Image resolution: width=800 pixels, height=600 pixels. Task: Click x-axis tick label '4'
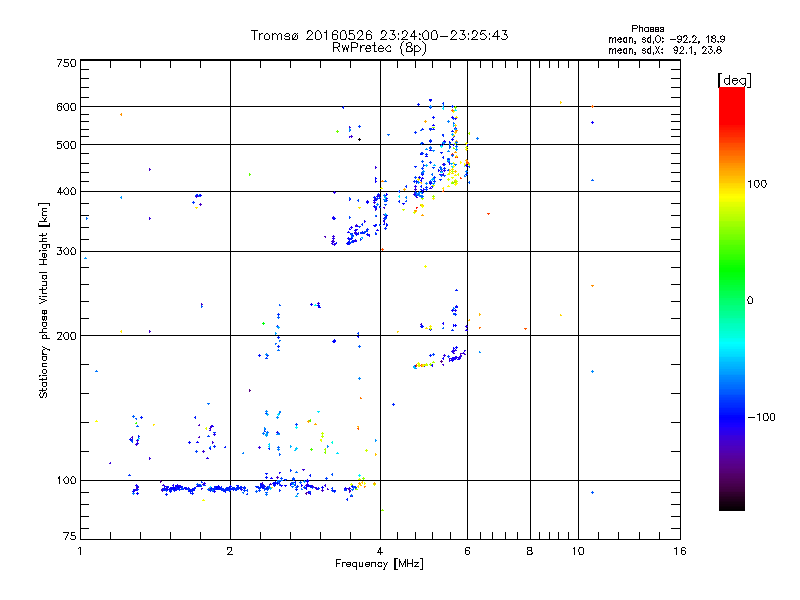(x=380, y=551)
